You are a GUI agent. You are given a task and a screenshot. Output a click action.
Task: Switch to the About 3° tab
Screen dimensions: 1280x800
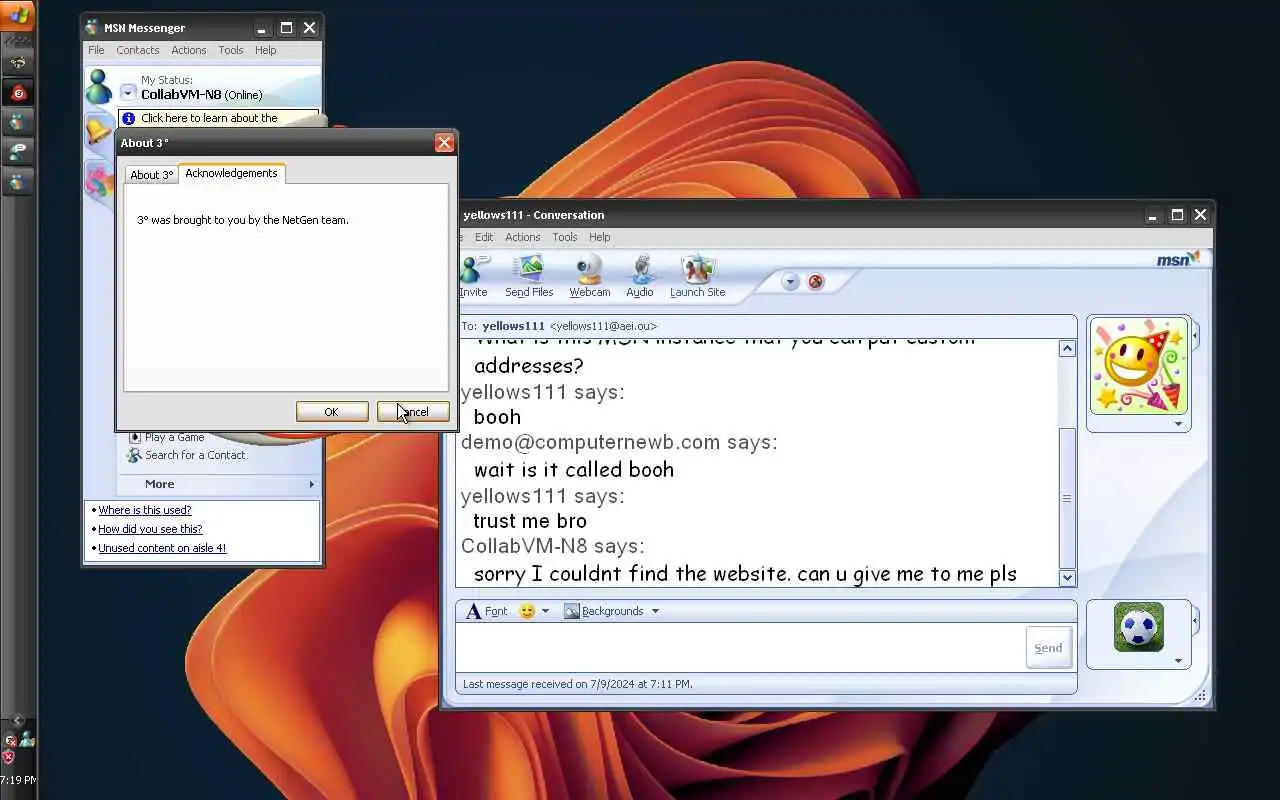[151, 175]
